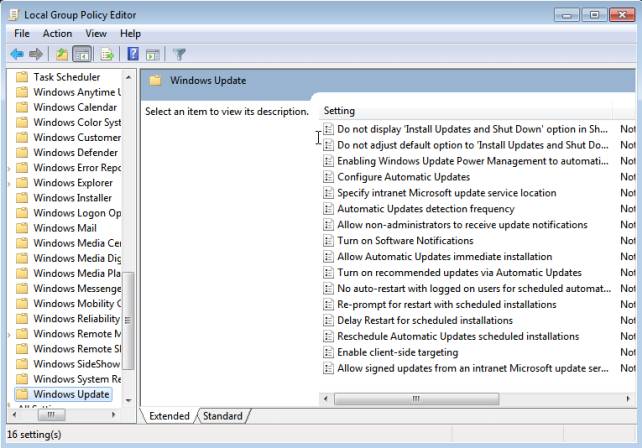Switch to the Standard tab
The width and height of the screenshot is (642, 448).
pos(223,416)
